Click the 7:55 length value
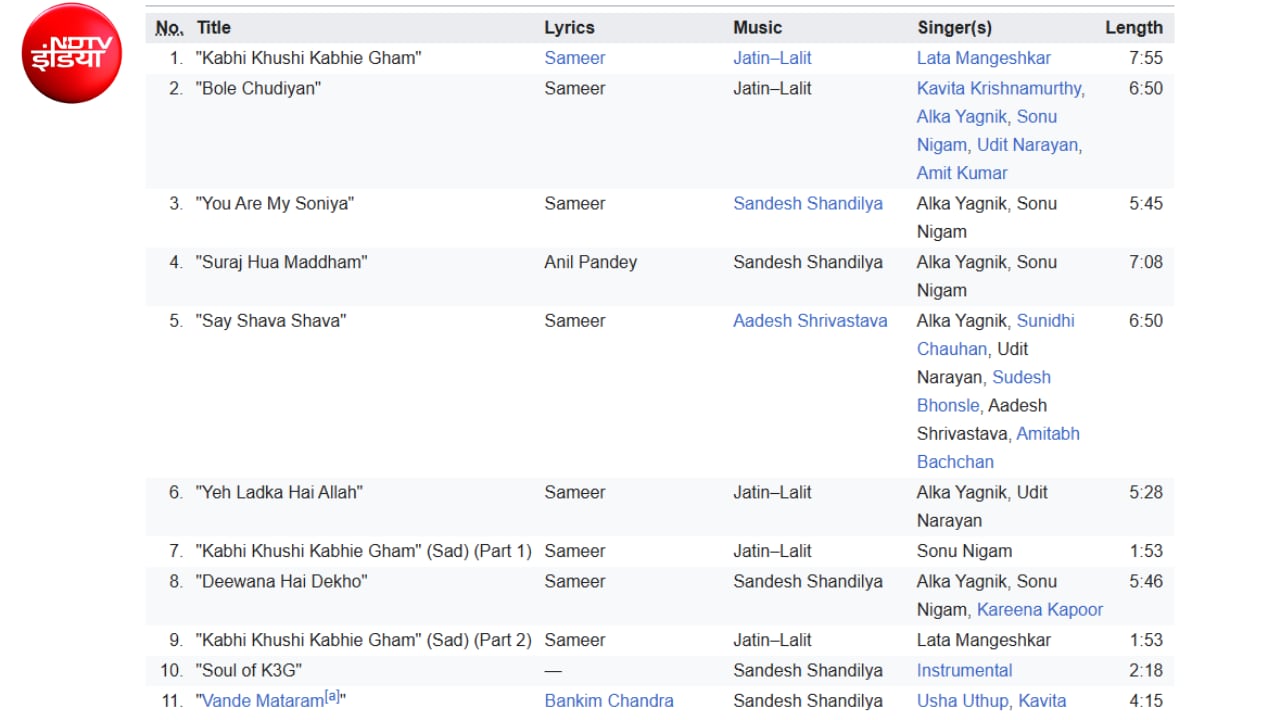Viewport: 1280px width, 720px height. [1146, 58]
